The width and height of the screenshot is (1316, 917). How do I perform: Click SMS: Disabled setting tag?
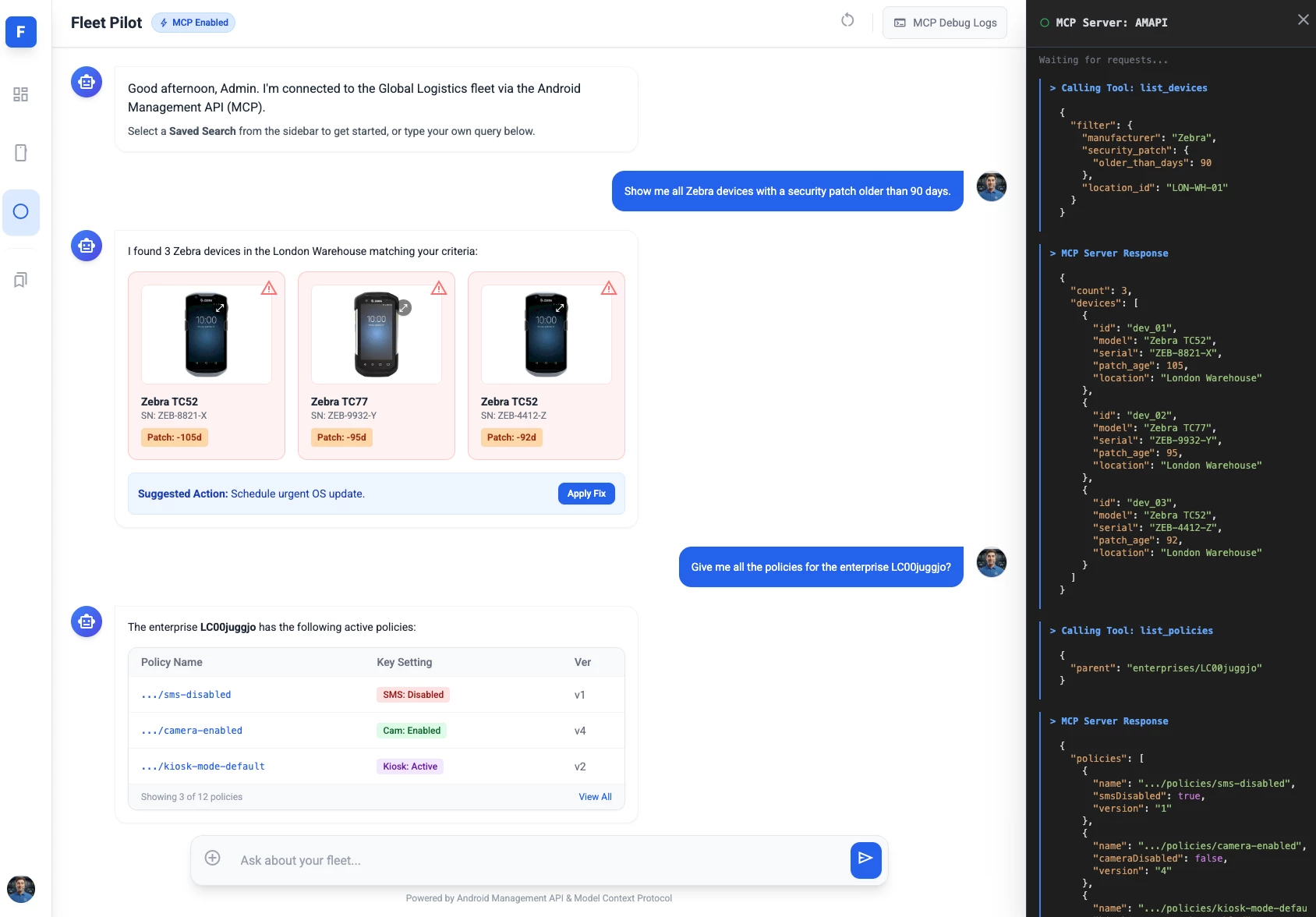point(413,695)
